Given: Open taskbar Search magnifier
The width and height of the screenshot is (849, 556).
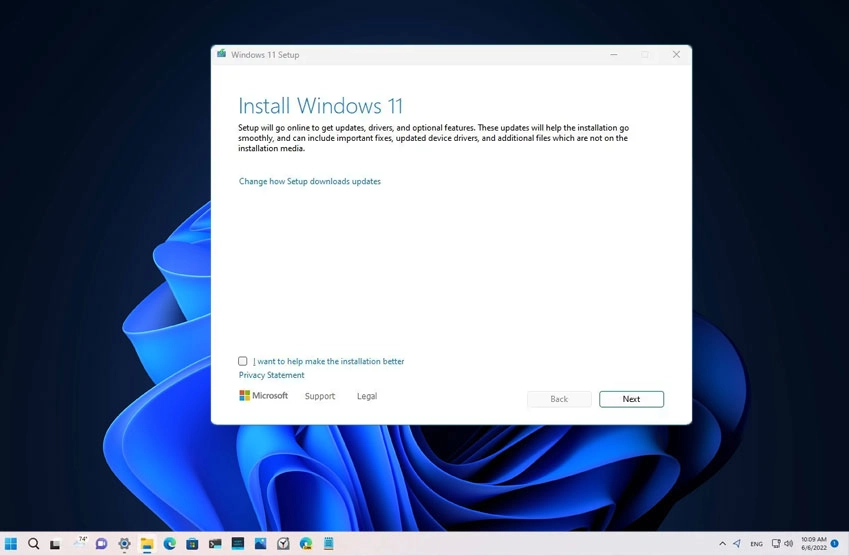Looking at the screenshot, I should tap(33, 544).
